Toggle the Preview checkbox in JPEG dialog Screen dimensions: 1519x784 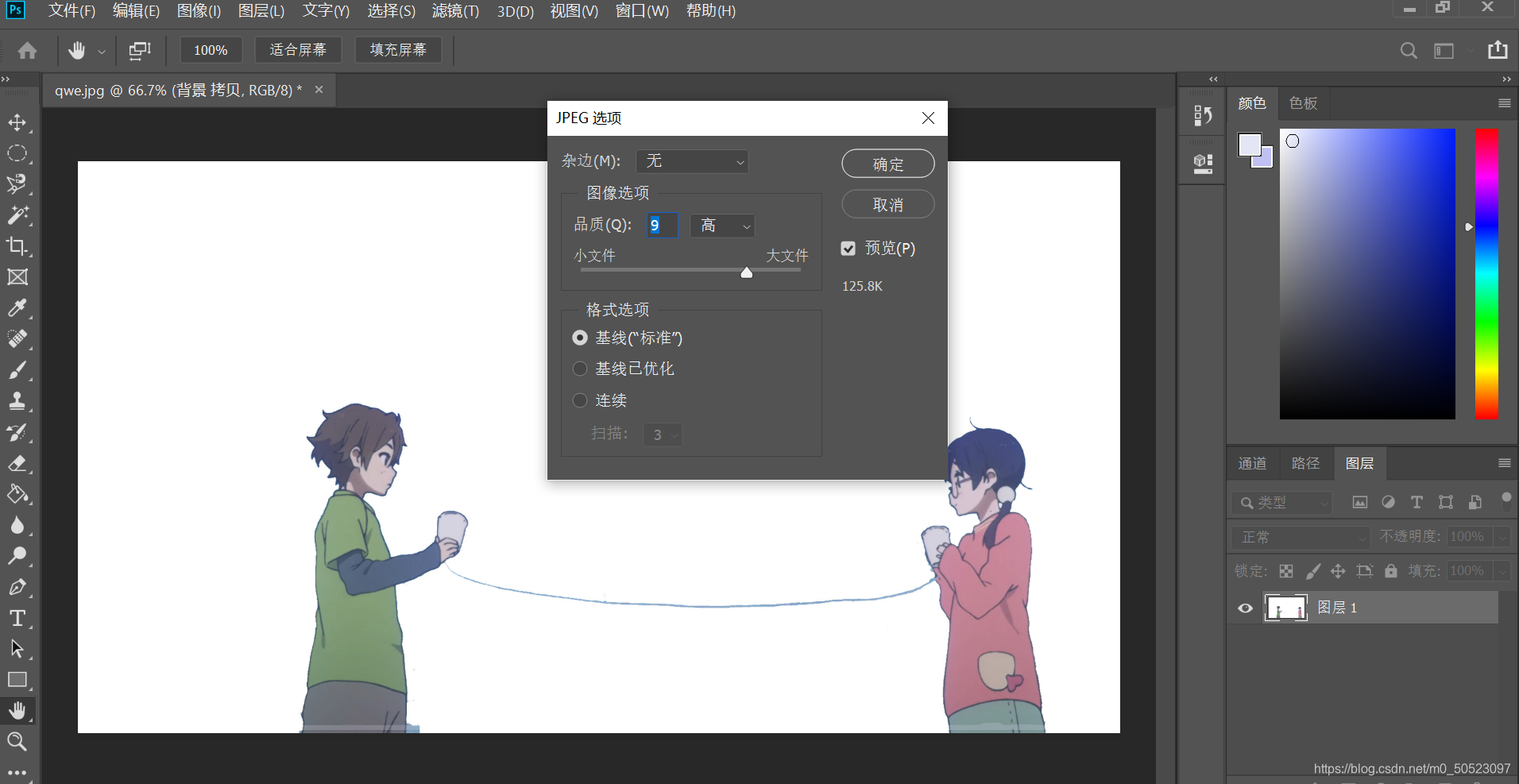click(x=848, y=249)
